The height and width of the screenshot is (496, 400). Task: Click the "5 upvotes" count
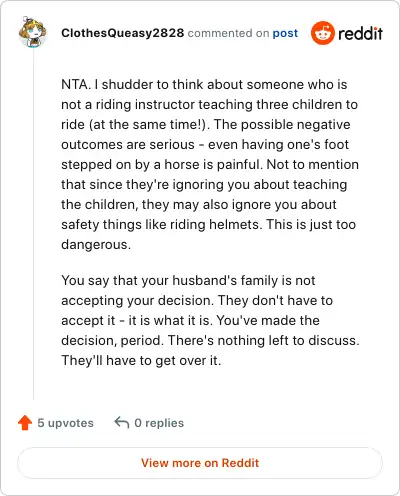[x=65, y=423]
